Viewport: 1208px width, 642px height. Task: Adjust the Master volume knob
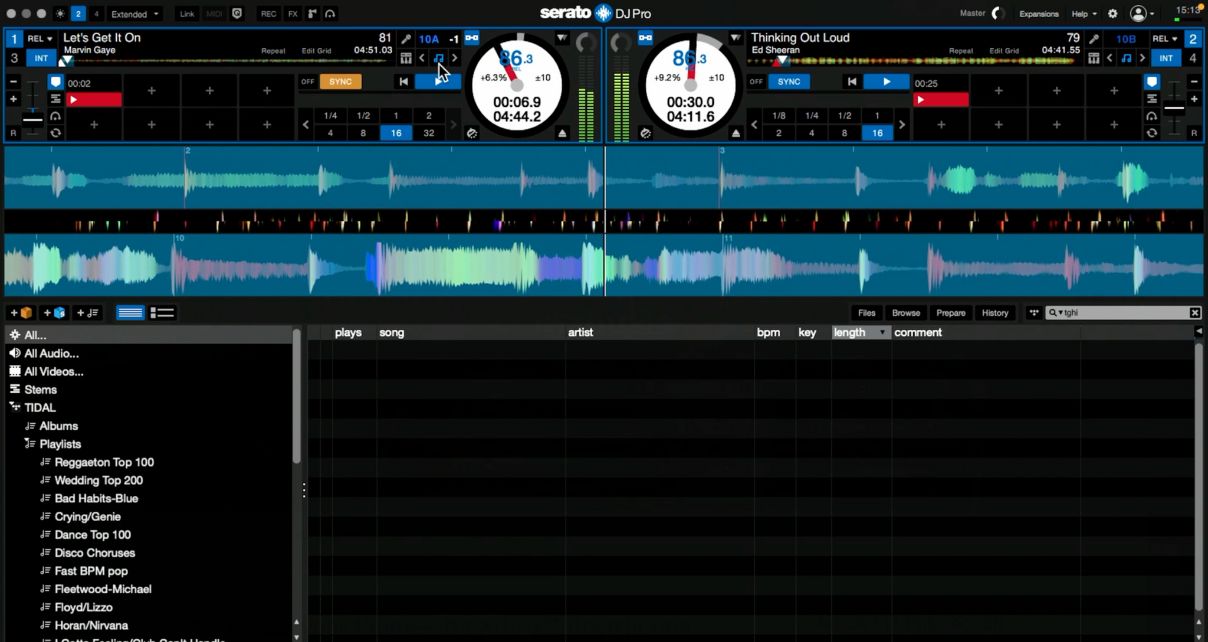click(997, 14)
